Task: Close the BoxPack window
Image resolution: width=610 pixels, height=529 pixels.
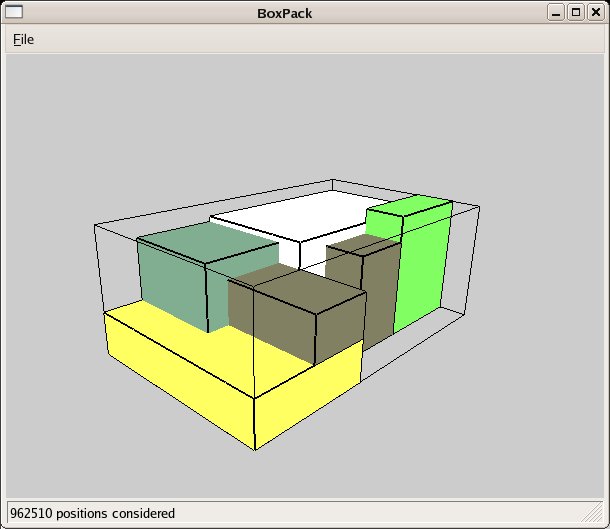Action: pos(596,13)
